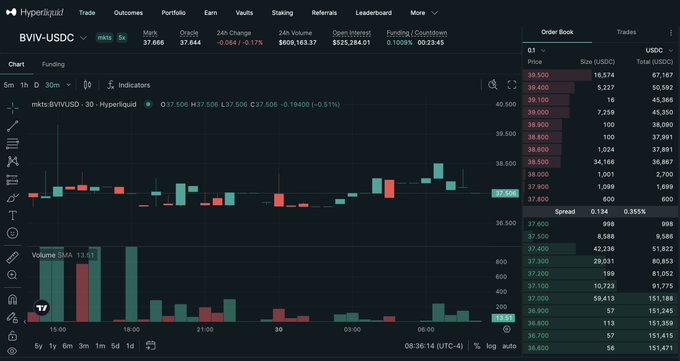This screenshot has height=361, width=680.
Task: Select the ruler measure tool
Action: (13, 257)
